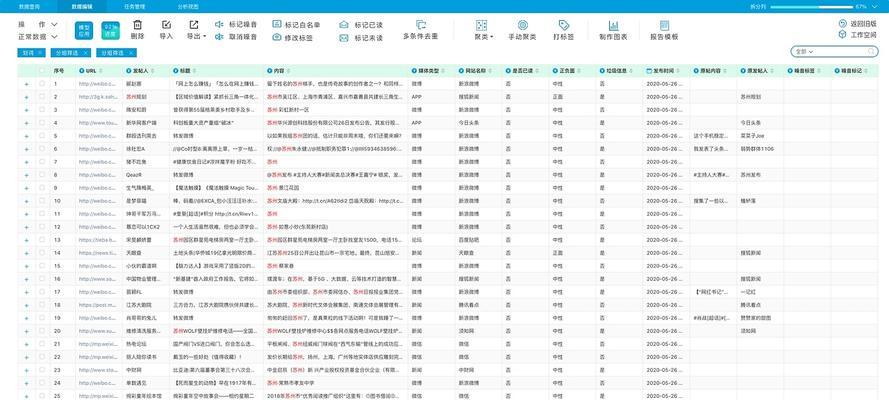
Task: Click the 发帖人 column header icon
Action: click(128, 71)
